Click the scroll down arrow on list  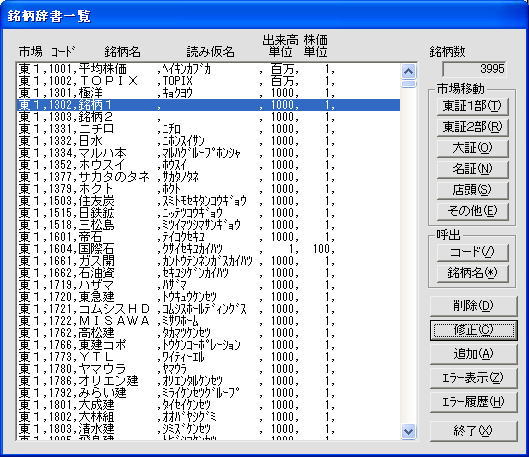pos(409,431)
